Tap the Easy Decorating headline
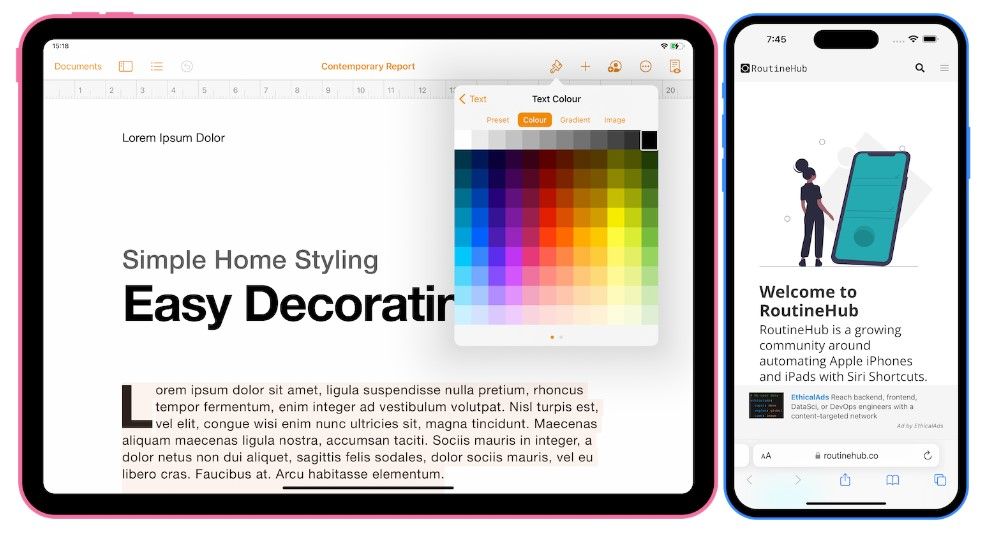998x534 pixels. coord(288,304)
